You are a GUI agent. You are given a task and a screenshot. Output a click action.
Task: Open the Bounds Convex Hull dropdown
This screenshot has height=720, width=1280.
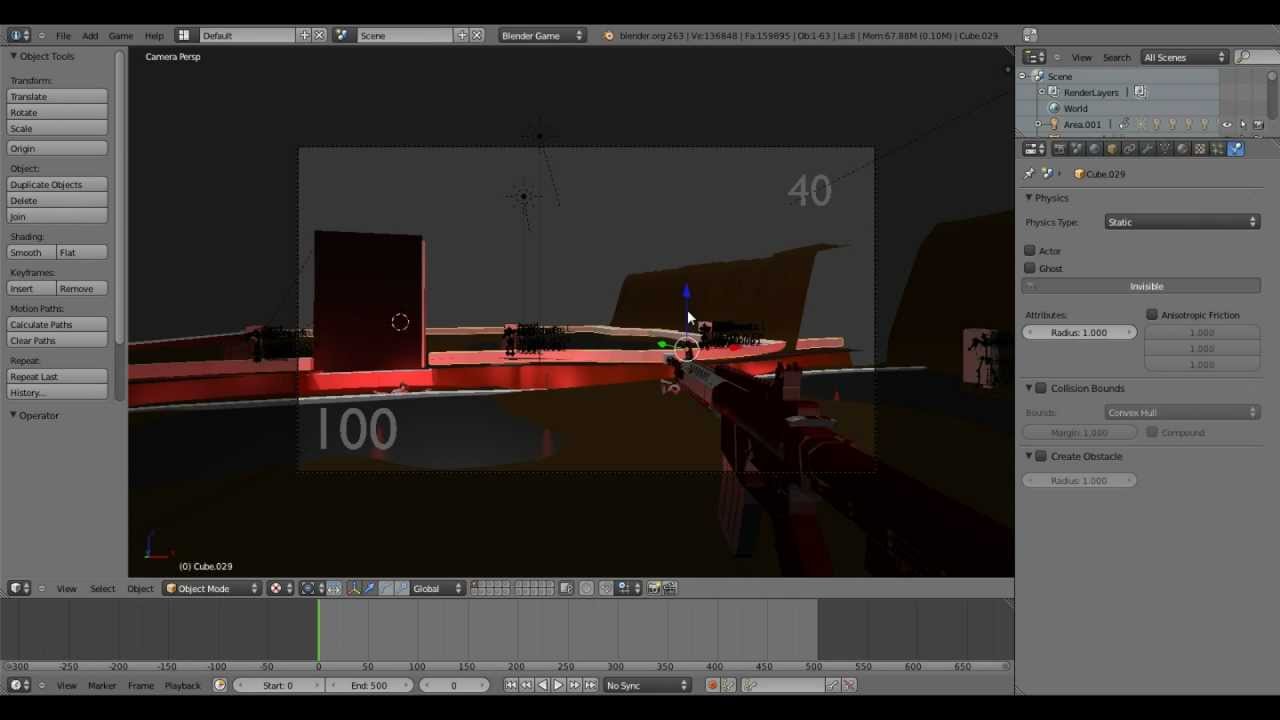tap(1182, 412)
